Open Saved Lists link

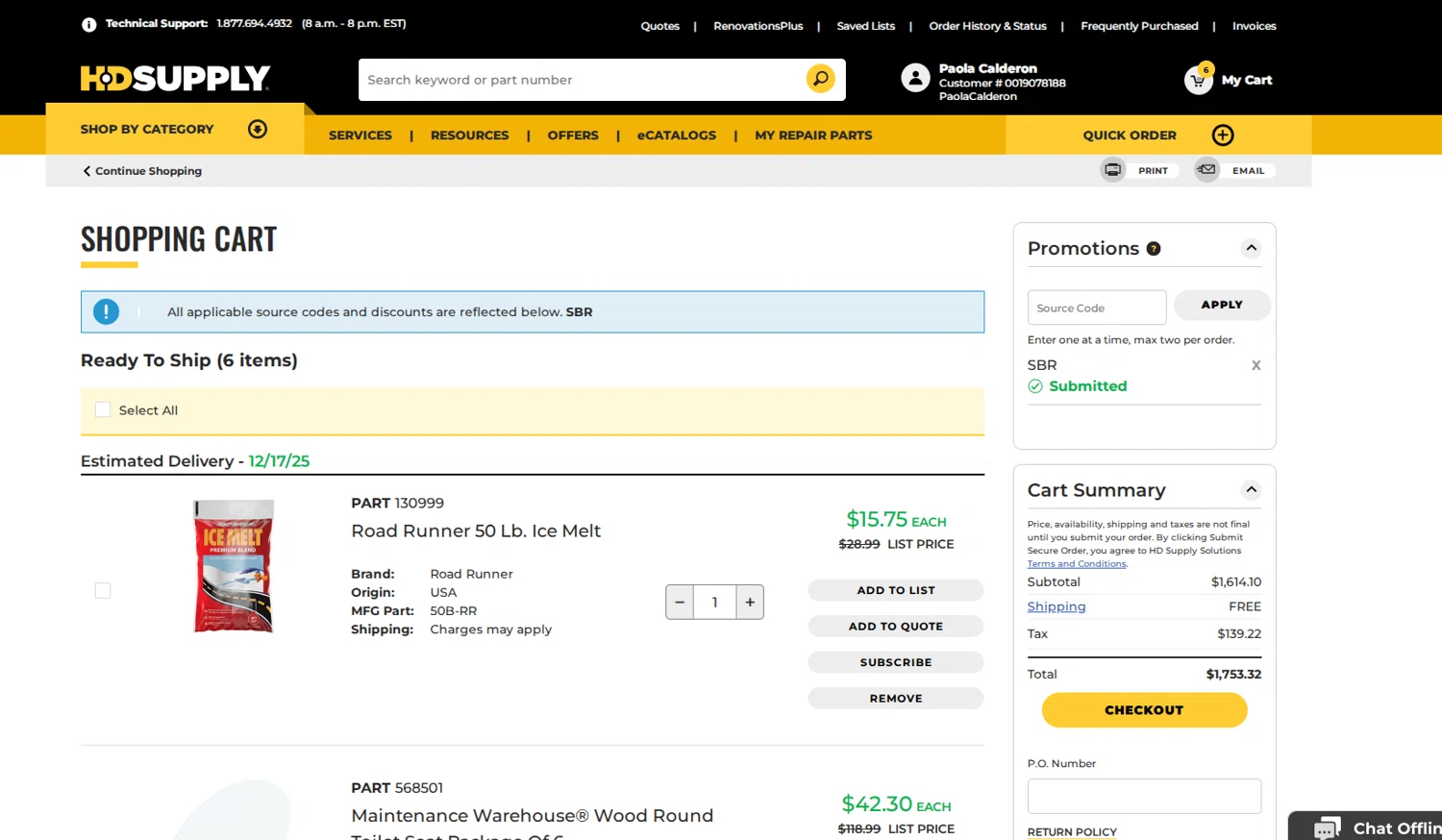click(x=866, y=26)
